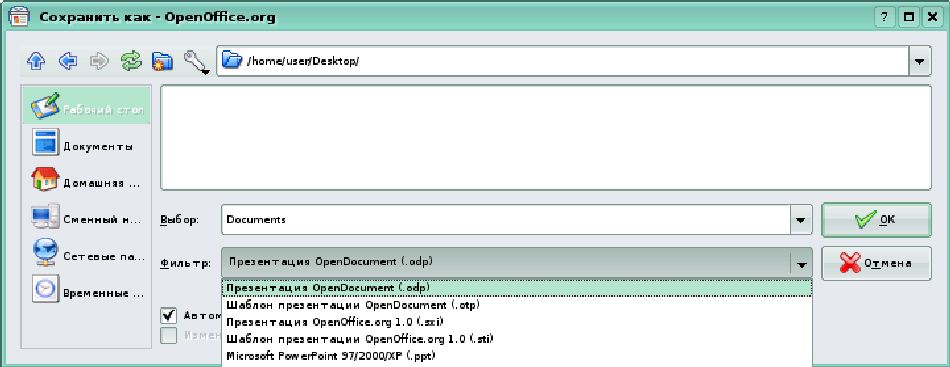Viewport: 950px width, 367px height.
Task: Select Шаблон презентации OpenOffice.org 1.0 (.sti)
Action: tap(517, 339)
